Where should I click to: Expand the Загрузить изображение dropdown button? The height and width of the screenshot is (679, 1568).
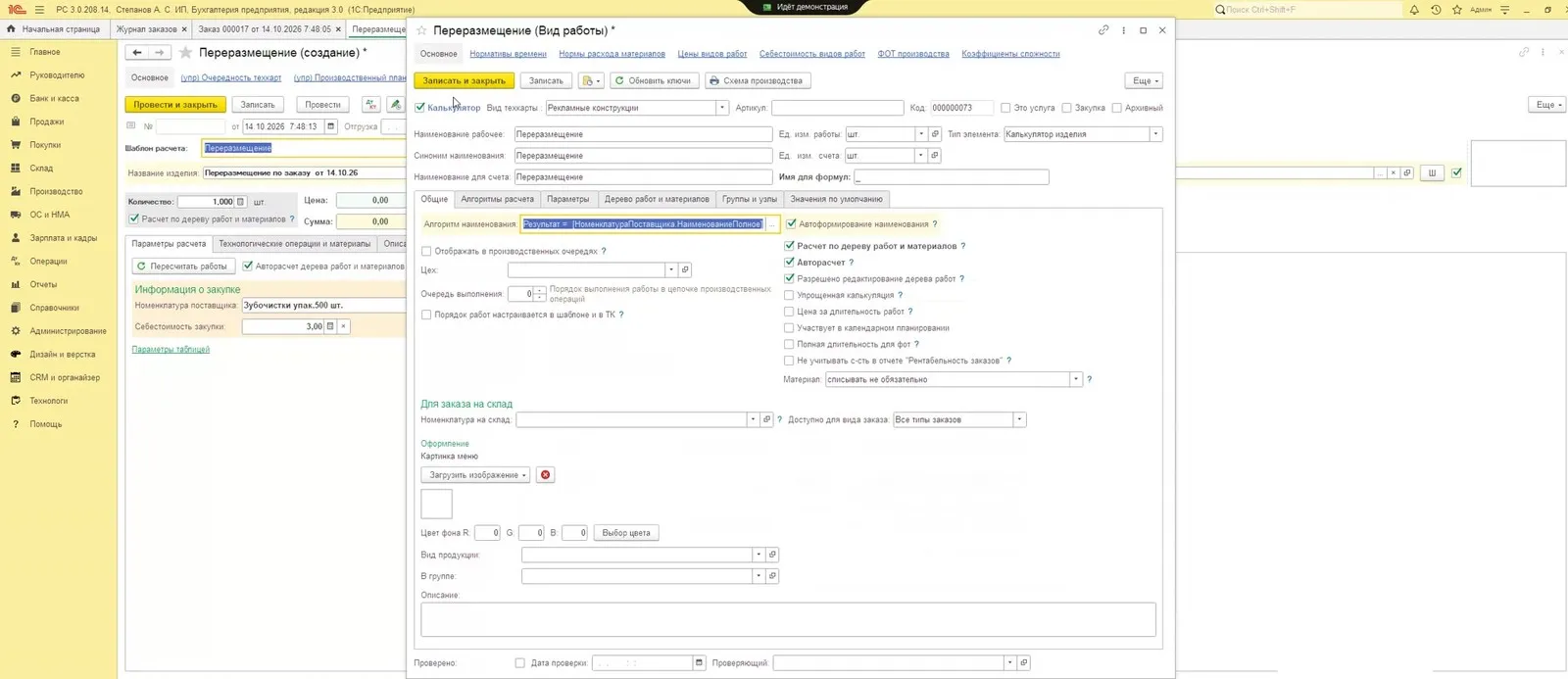(x=475, y=475)
